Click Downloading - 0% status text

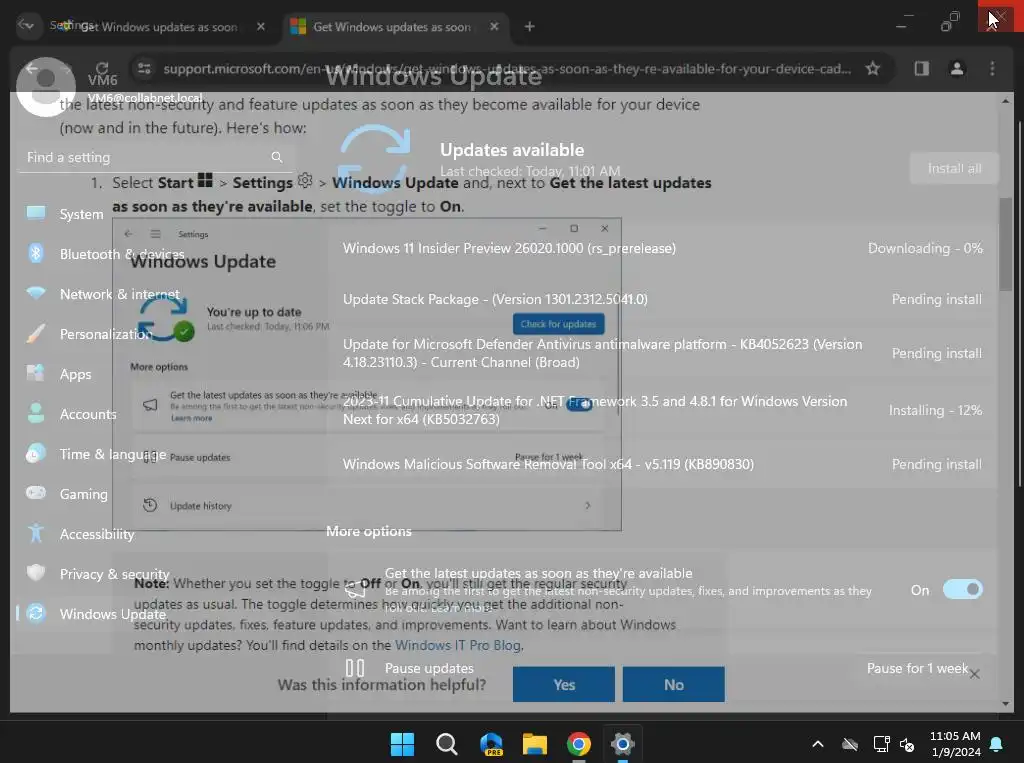925,248
